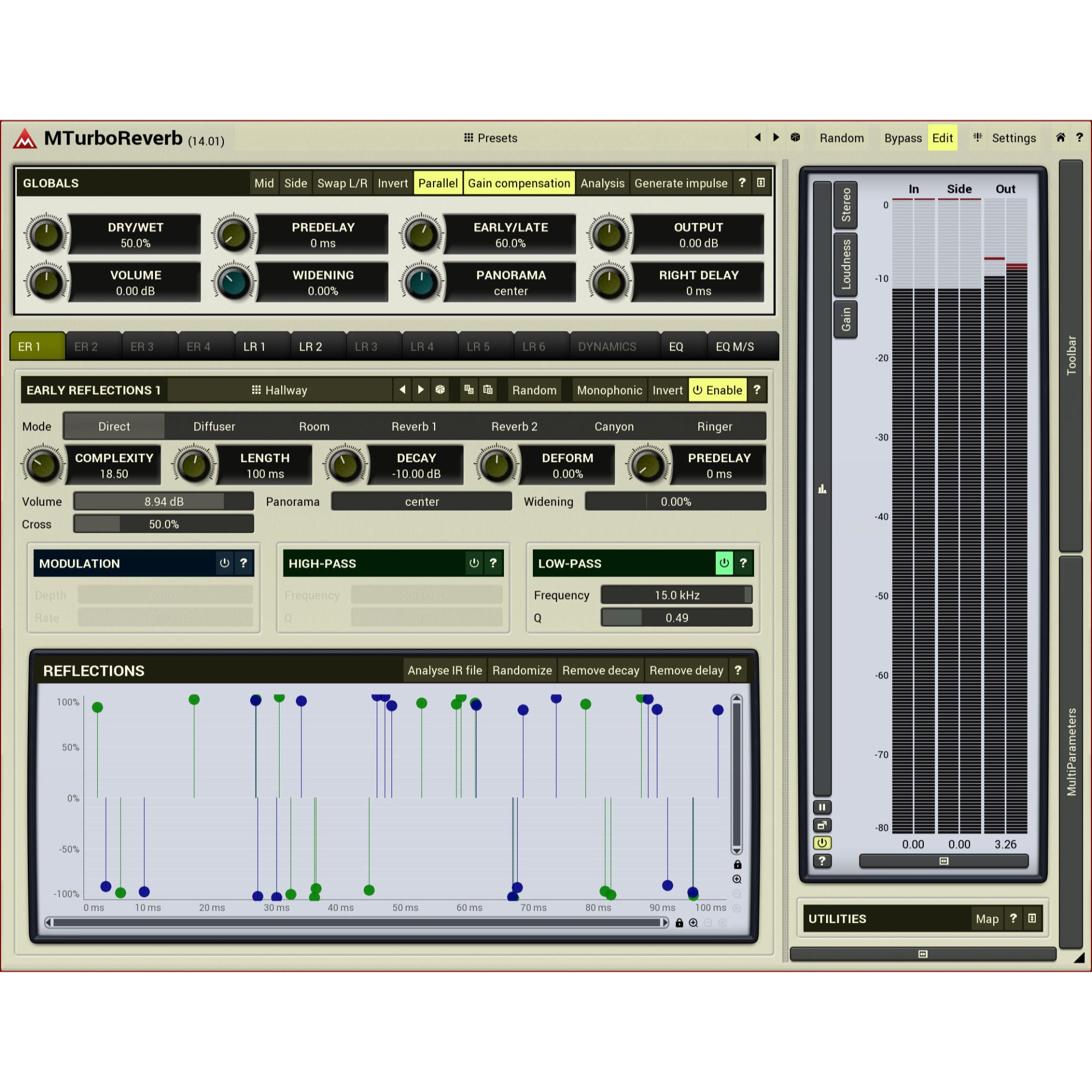The width and height of the screenshot is (1092, 1092).
Task: Disable the Low-Pass filter power button
Action: pyautogui.click(x=724, y=563)
